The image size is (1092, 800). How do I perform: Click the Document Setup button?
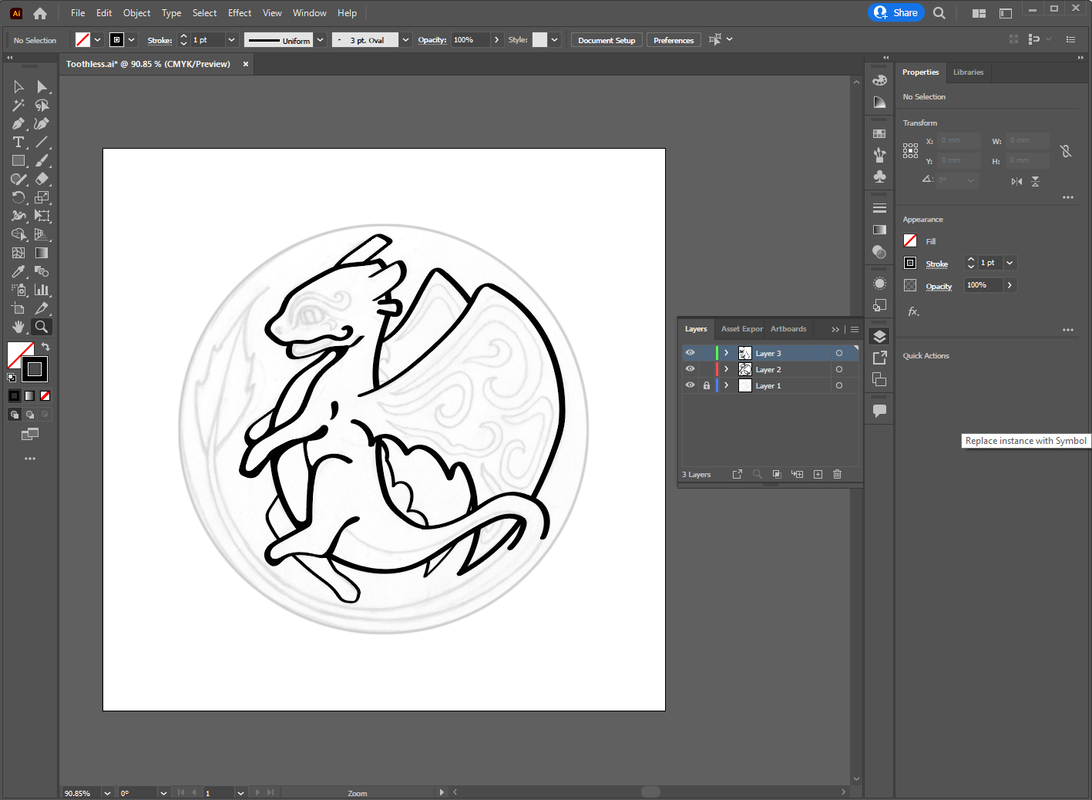tap(606, 40)
